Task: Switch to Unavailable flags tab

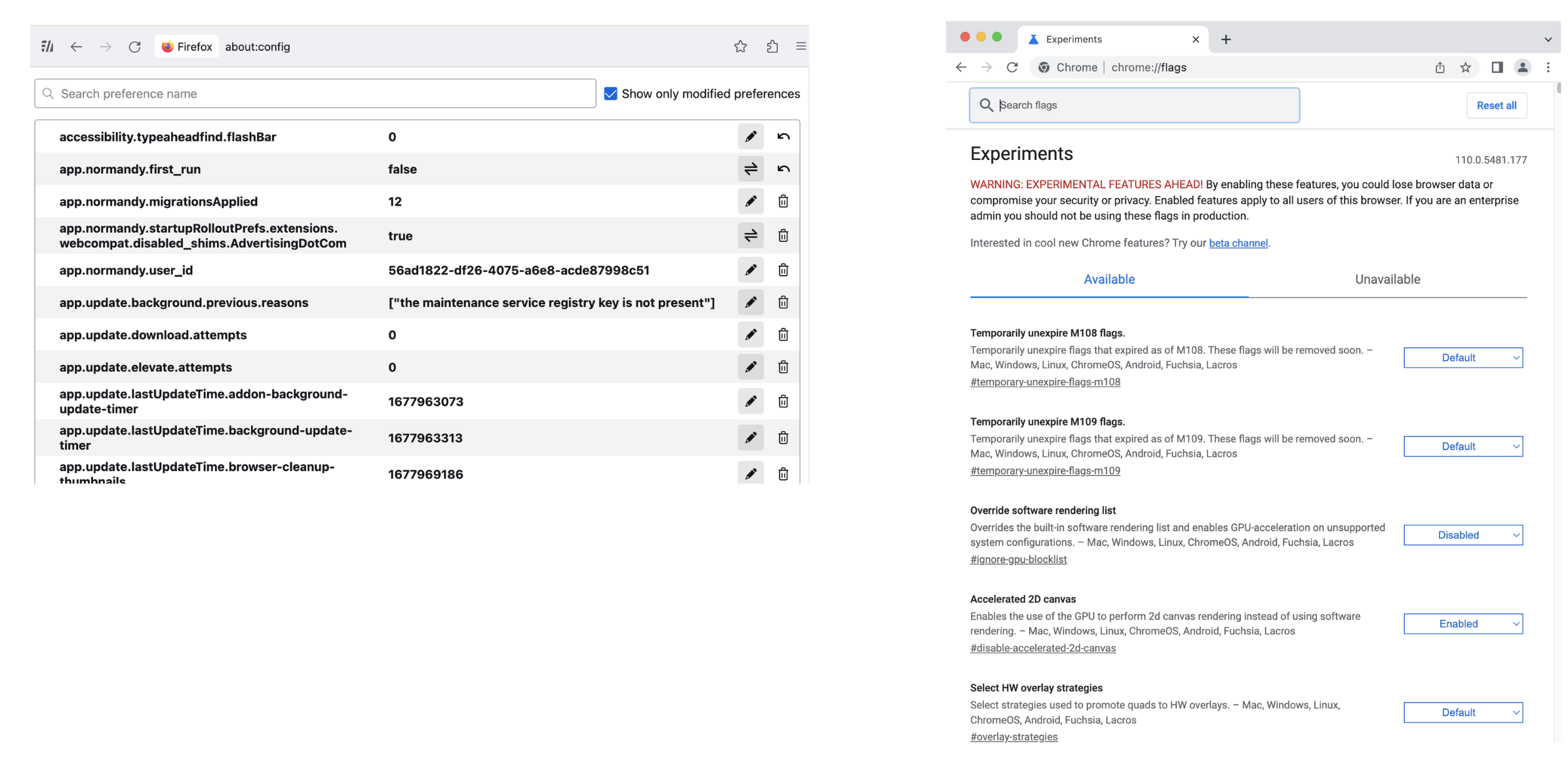Action: tap(1388, 279)
